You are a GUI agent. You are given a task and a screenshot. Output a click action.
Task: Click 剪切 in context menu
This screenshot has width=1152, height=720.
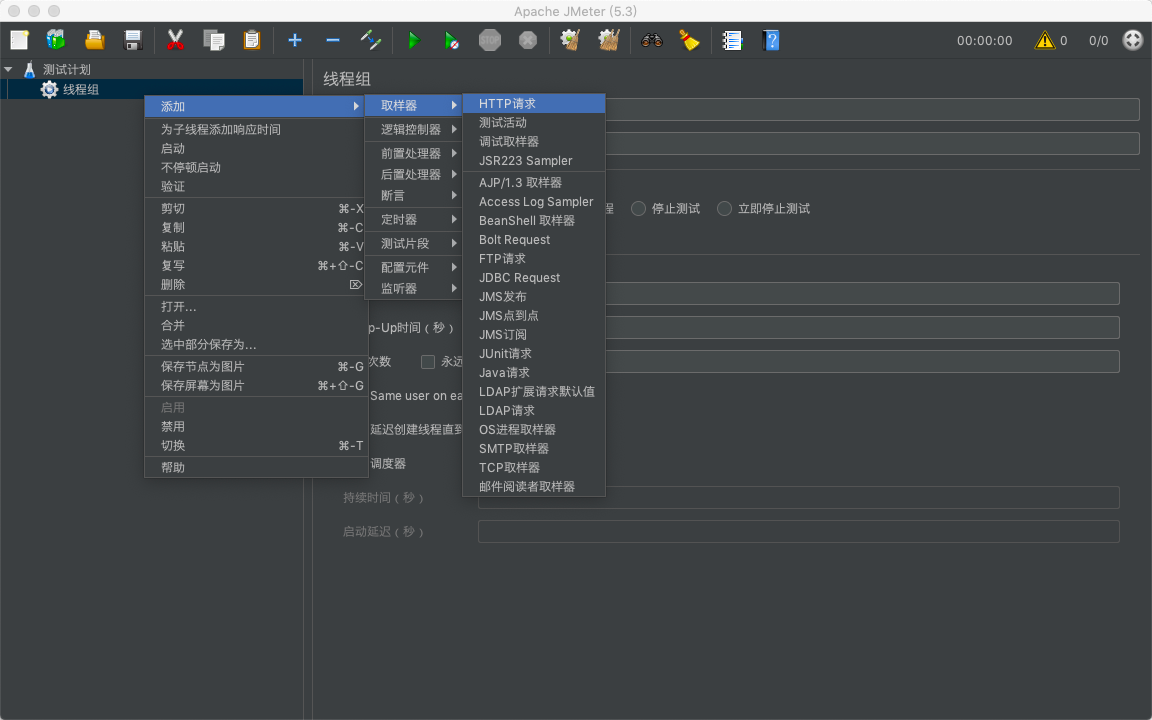point(255,209)
